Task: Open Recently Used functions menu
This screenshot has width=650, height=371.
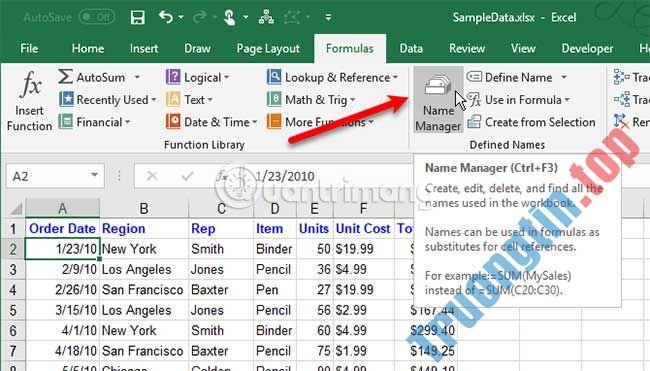Action: point(108,99)
